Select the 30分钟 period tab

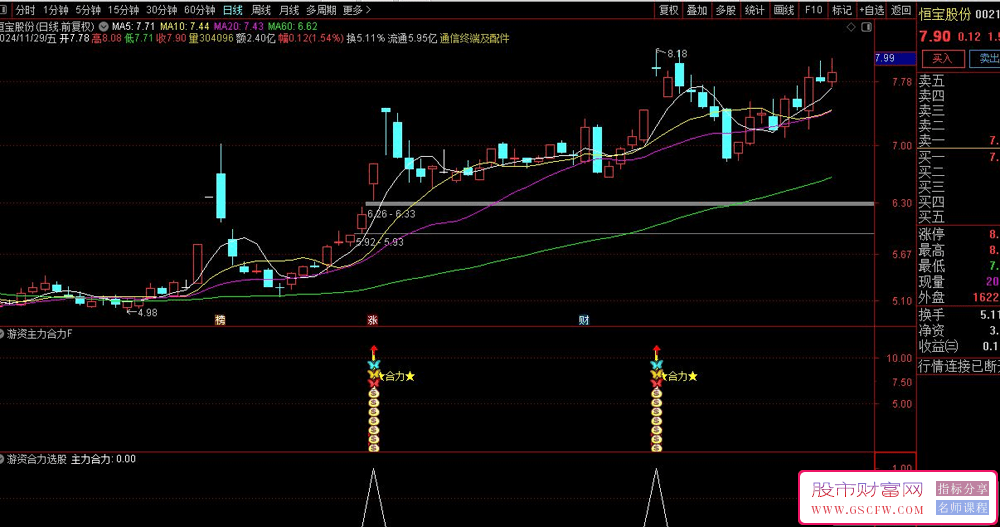click(161, 10)
